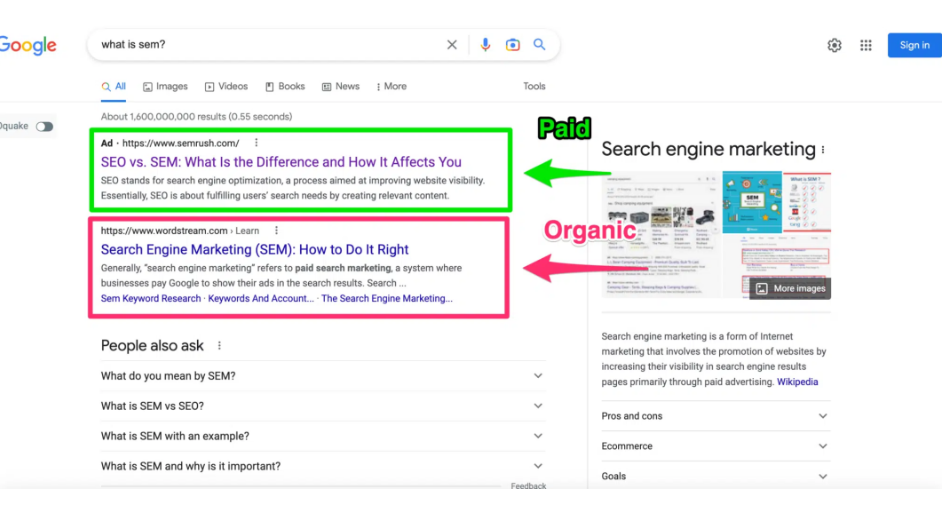
Task: Open three-dot menu beside wordstream URL
Action: pos(277,231)
